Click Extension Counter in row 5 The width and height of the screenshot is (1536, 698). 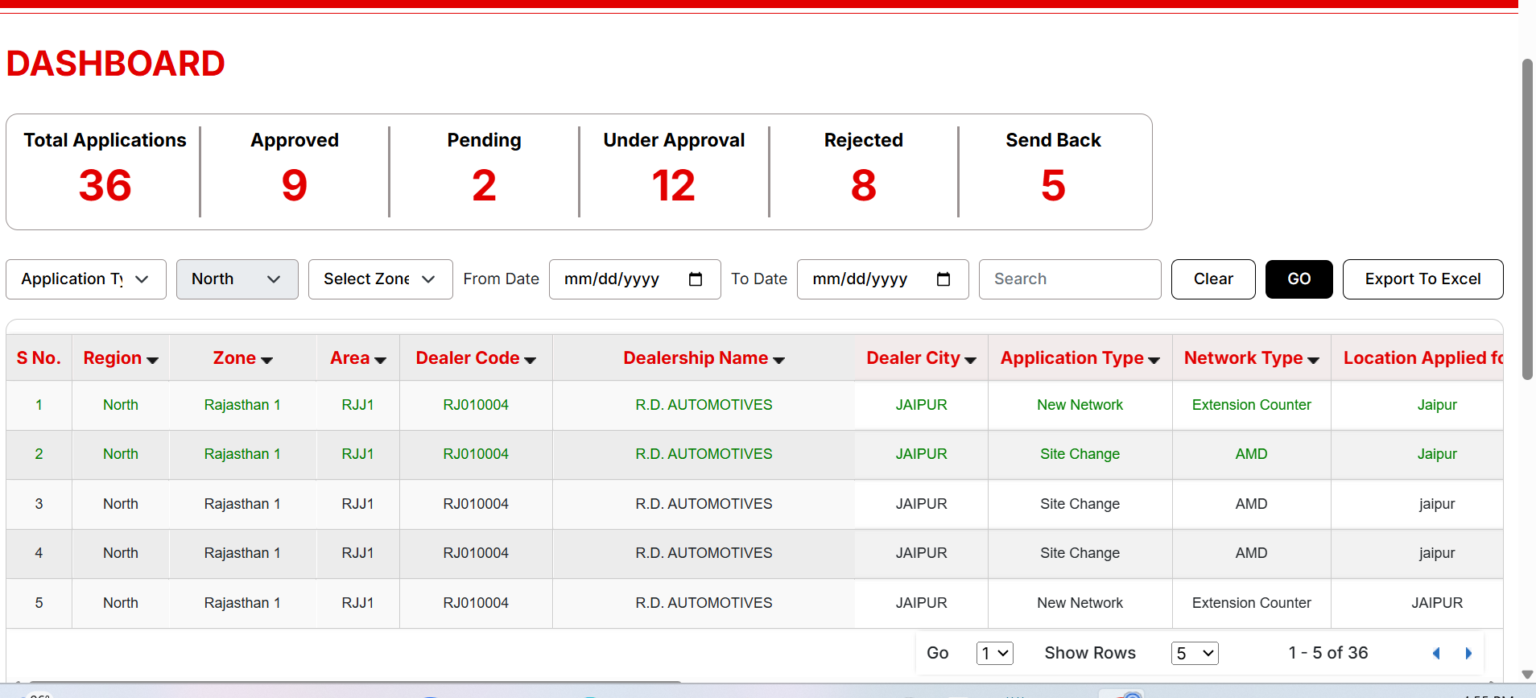1251,603
